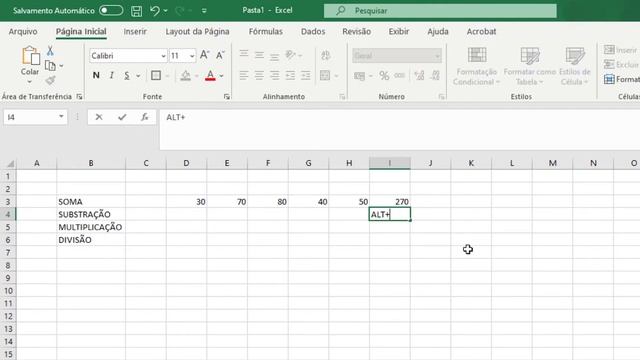Open the Dados ribbon tab
Screen dimensions: 640x360
(313, 31)
